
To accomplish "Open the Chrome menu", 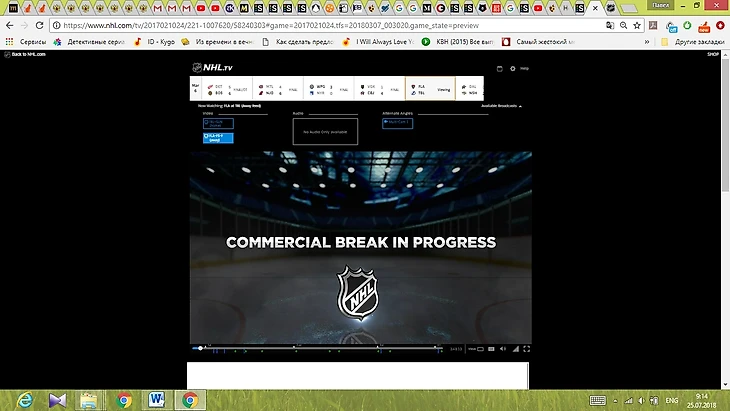I will 718,26.
